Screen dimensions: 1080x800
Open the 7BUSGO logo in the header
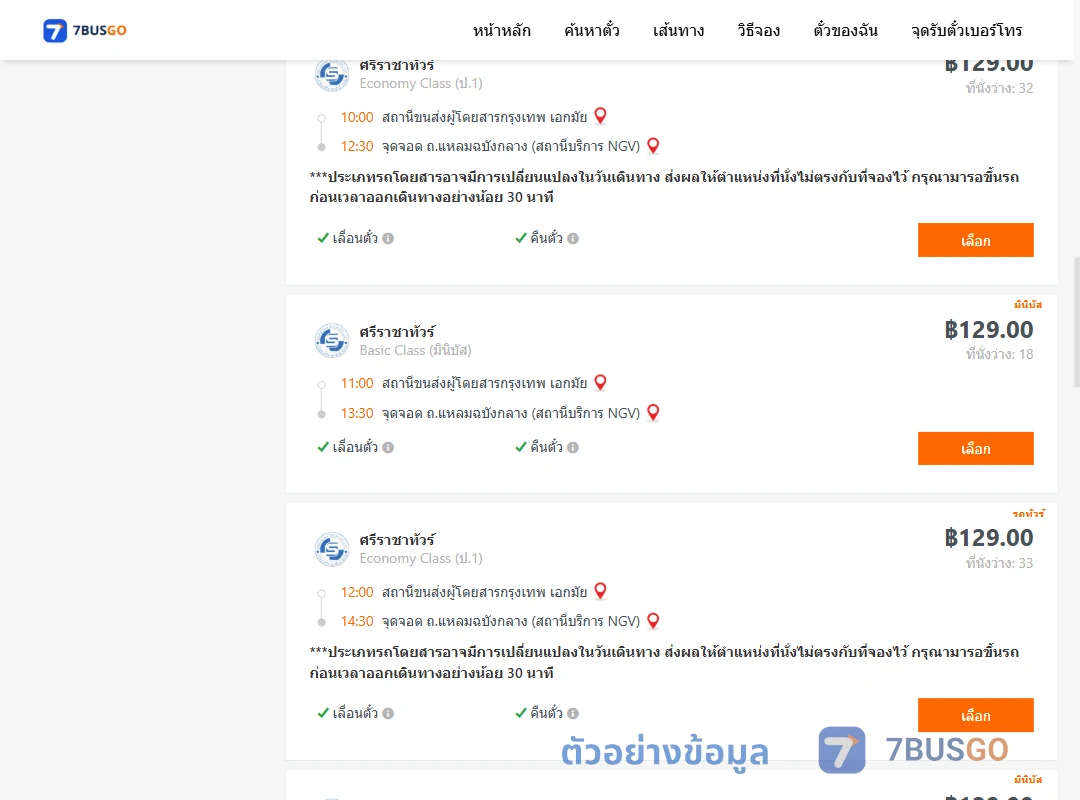(x=85, y=30)
